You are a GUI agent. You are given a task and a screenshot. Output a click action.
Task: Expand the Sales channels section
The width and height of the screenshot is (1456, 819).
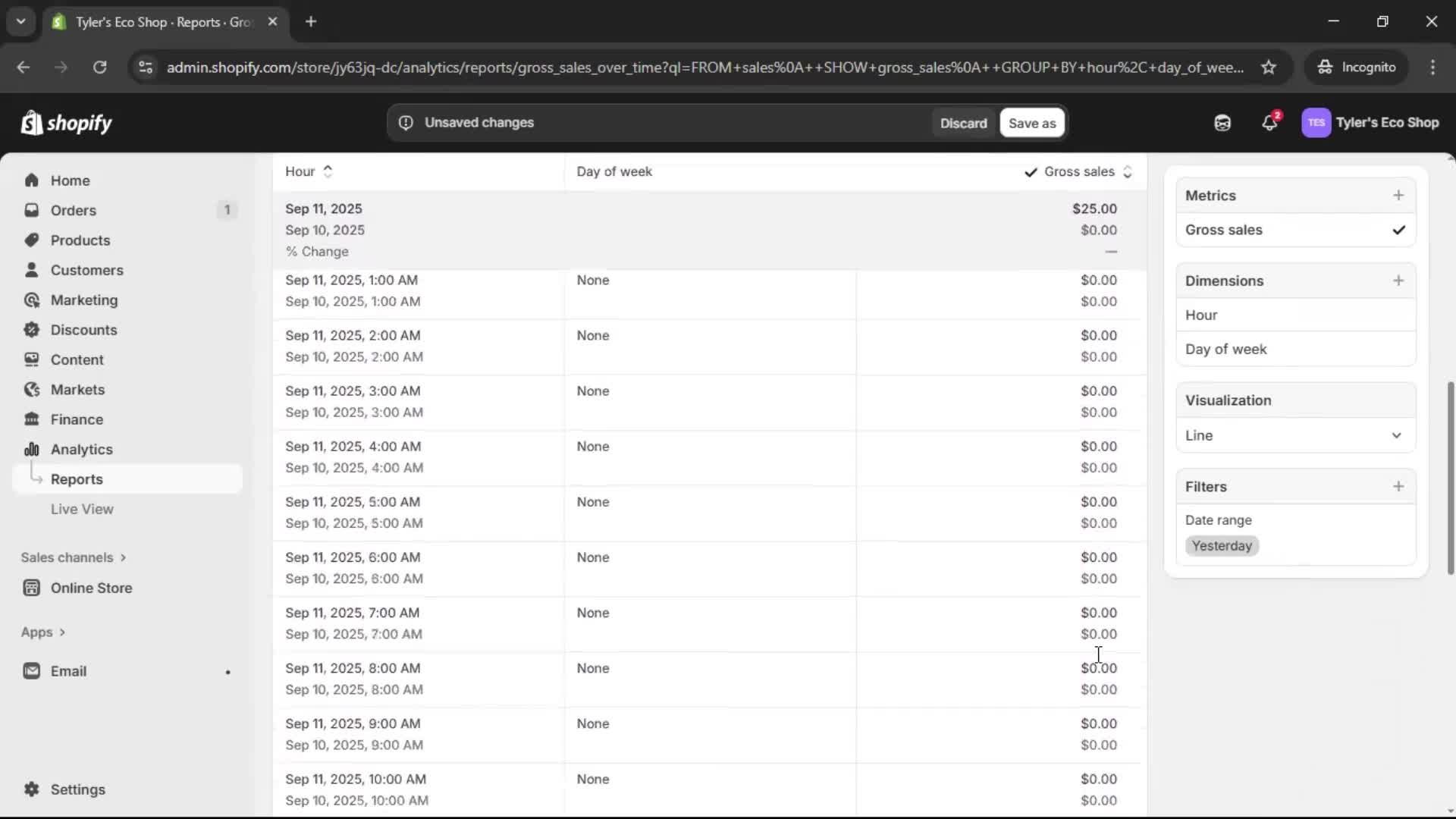(x=74, y=557)
